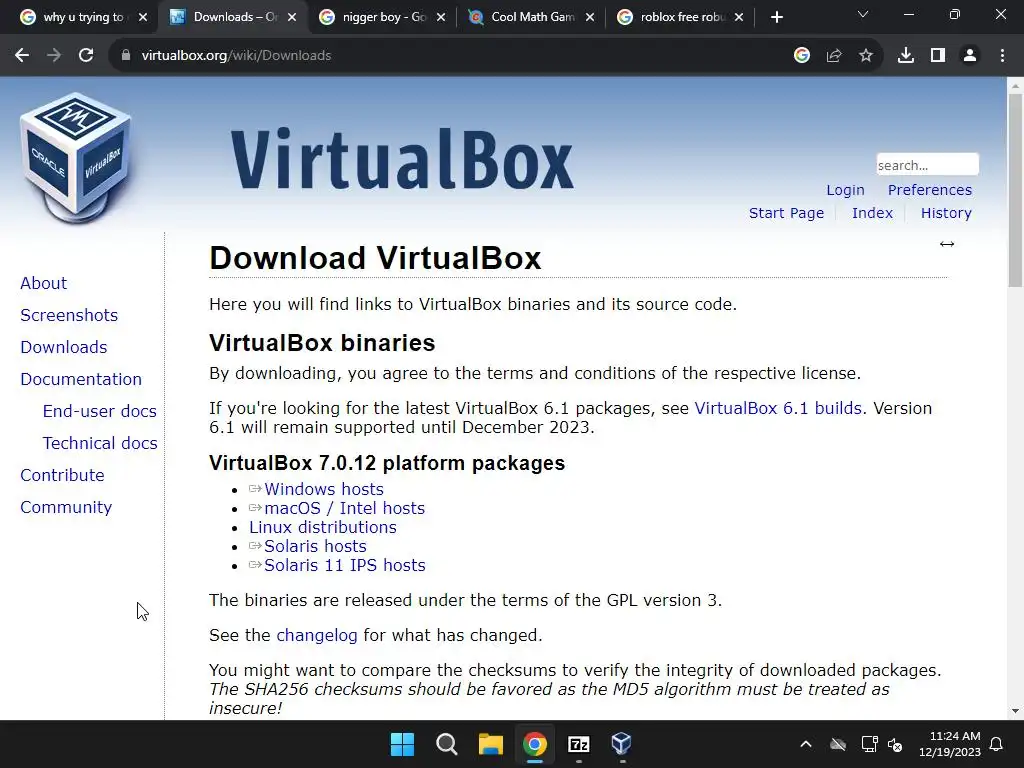Screen dimensions: 1024x768
Task: Close the Downloads tab
Action: (292, 18)
